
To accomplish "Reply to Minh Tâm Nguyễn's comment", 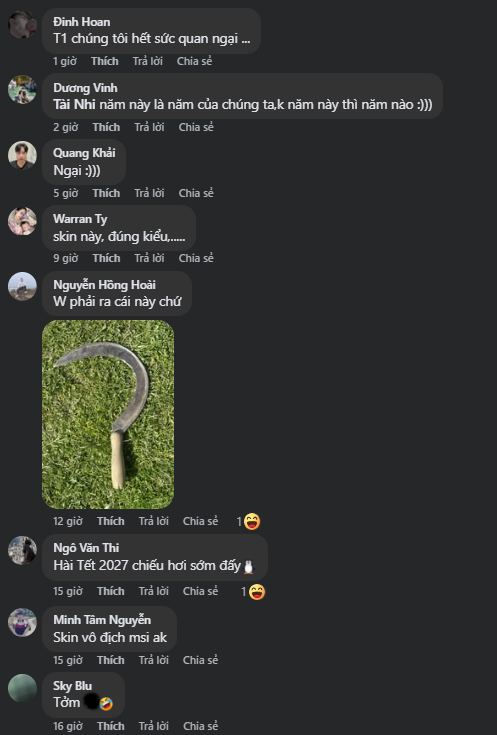I will [x=154, y=660].
